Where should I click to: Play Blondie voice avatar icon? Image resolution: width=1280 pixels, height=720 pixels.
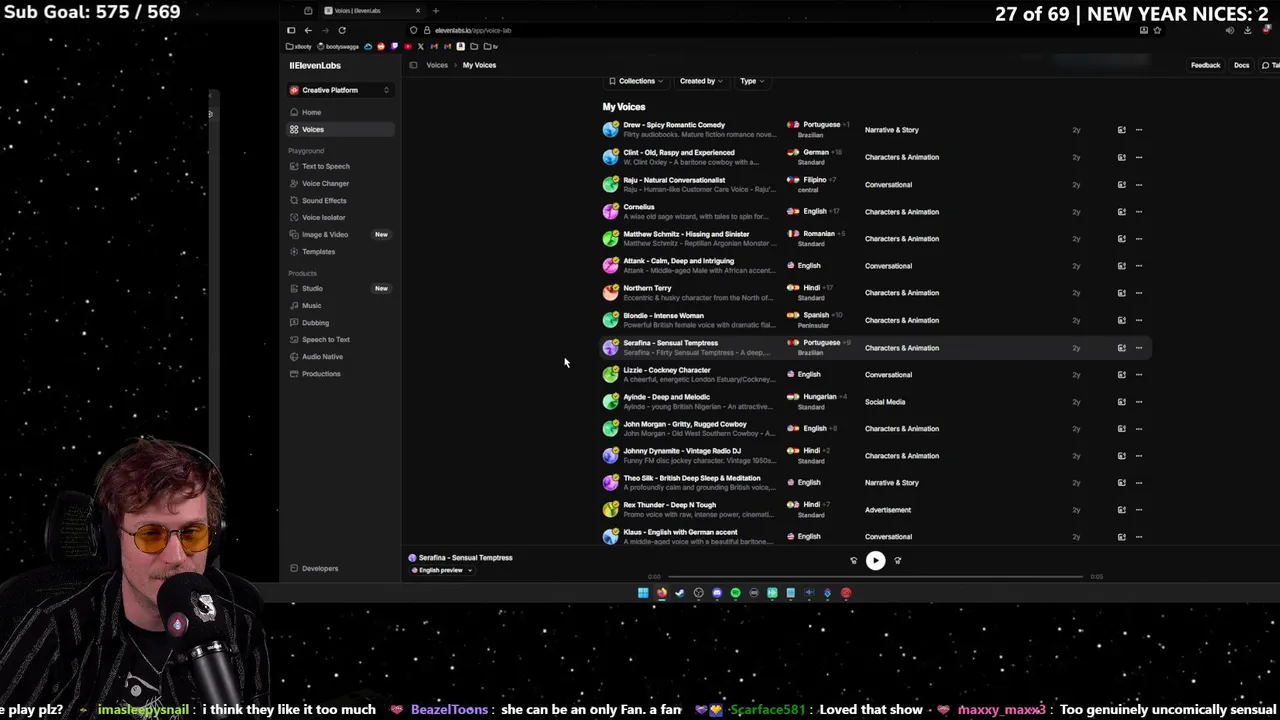(x=610, y=320)
